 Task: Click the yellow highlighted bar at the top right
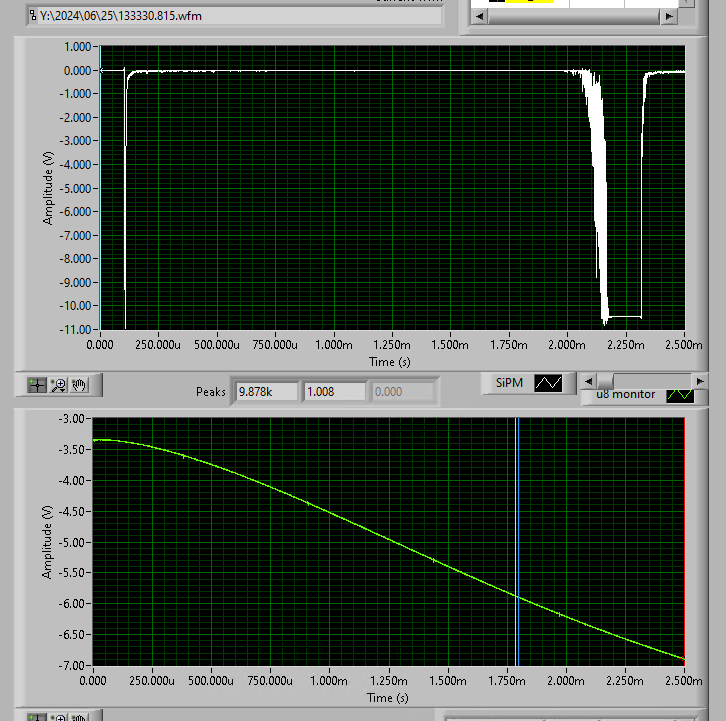[530, 1]
